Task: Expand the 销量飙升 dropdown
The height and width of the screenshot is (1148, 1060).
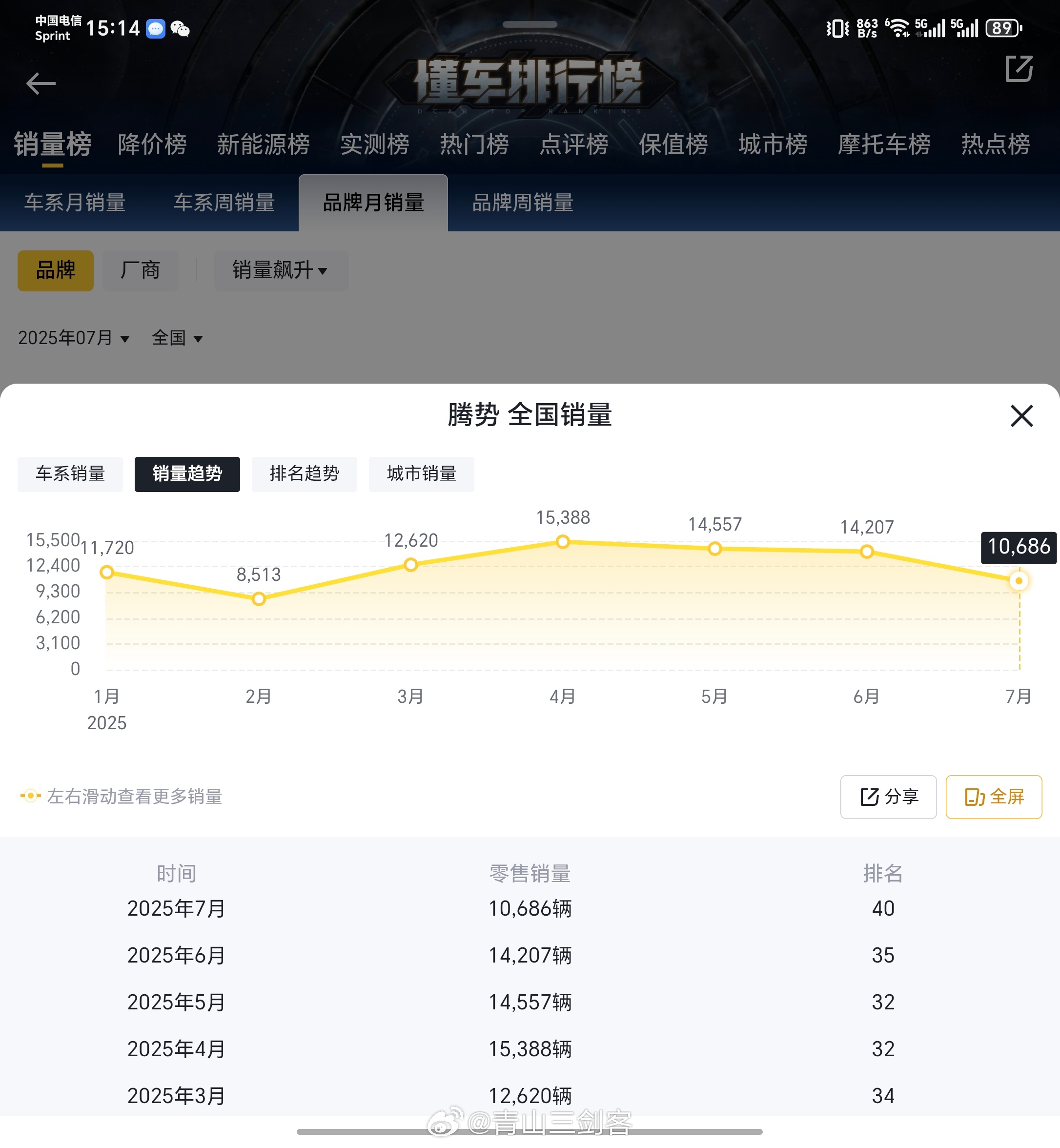Action: tap(281, 270)
